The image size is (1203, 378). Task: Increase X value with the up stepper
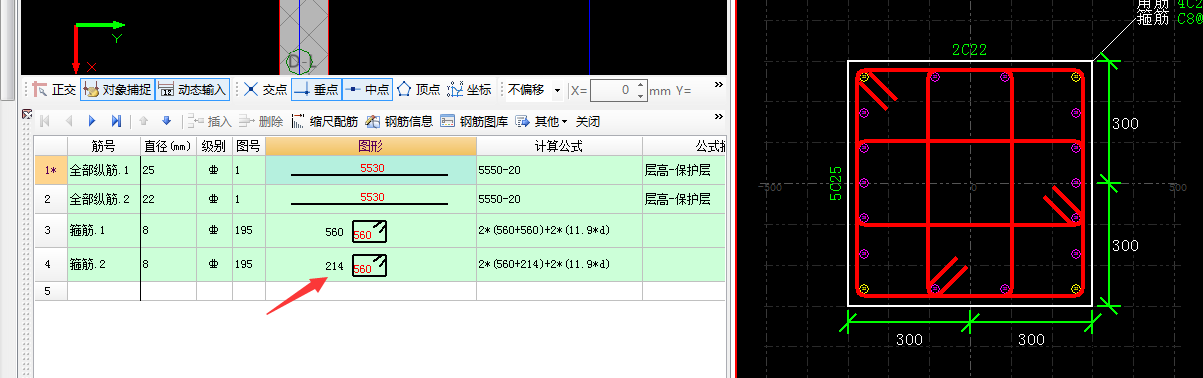pos(641,85)
